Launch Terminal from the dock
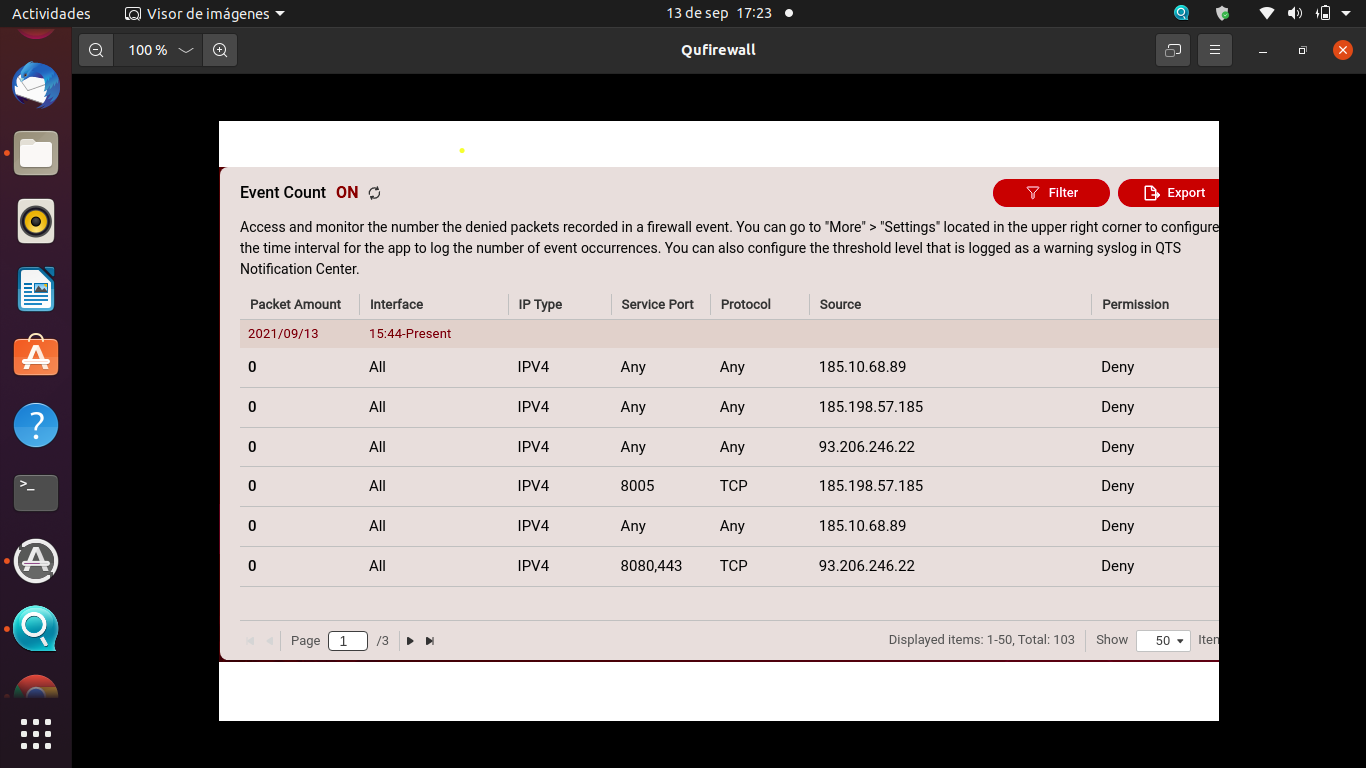Screen dimensions: 1366x768 [x=36, y=493]
